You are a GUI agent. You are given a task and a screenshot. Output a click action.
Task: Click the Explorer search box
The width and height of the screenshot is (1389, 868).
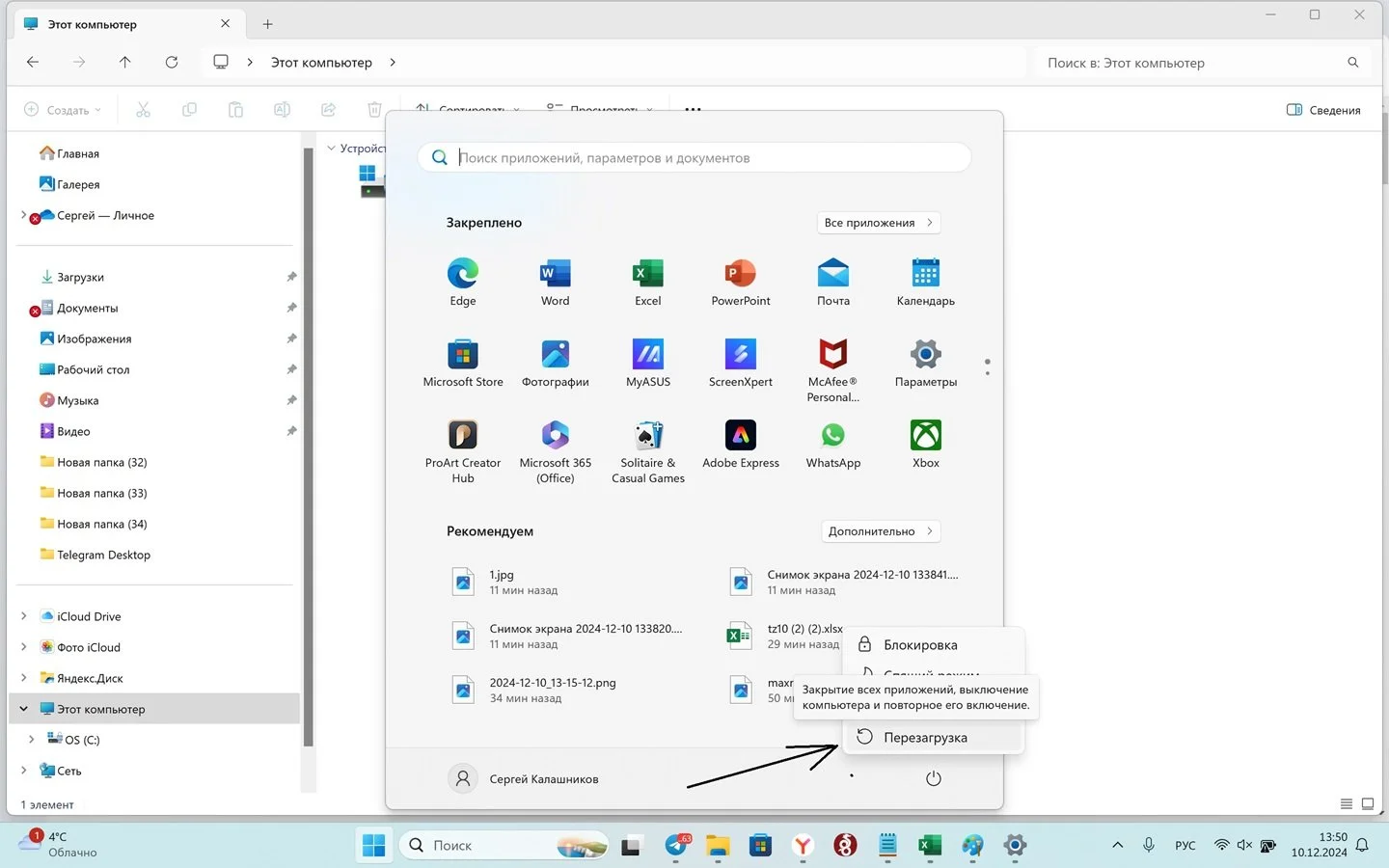click(x=1202, y=63)
